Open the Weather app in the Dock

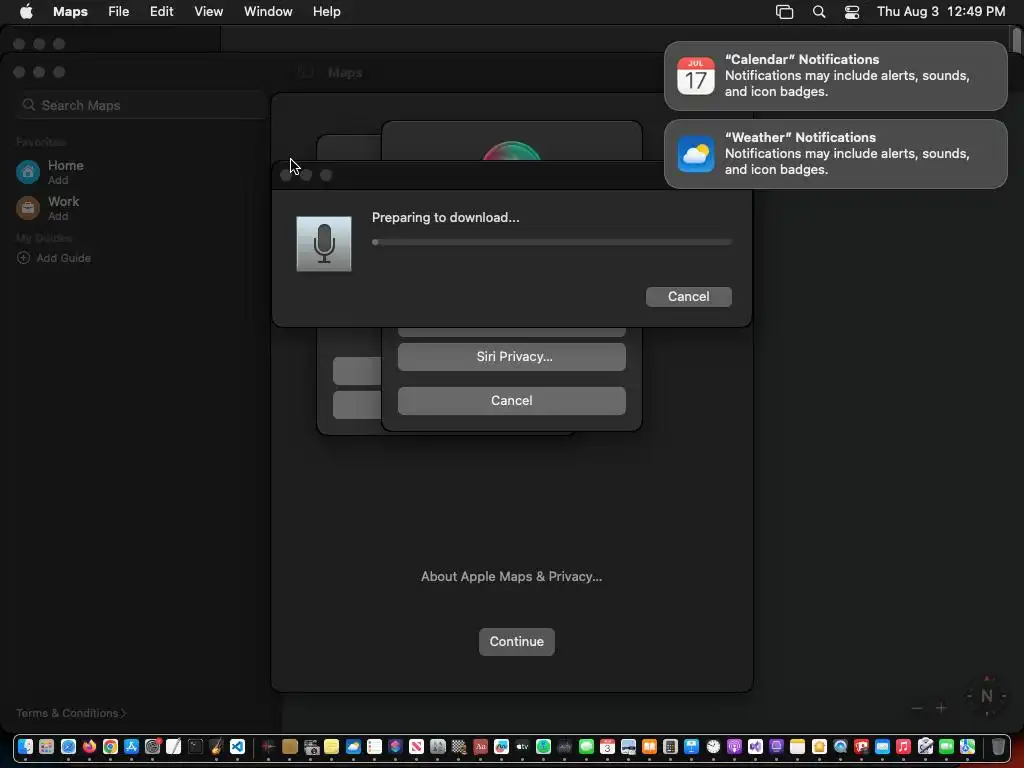(x=353, y=746)
